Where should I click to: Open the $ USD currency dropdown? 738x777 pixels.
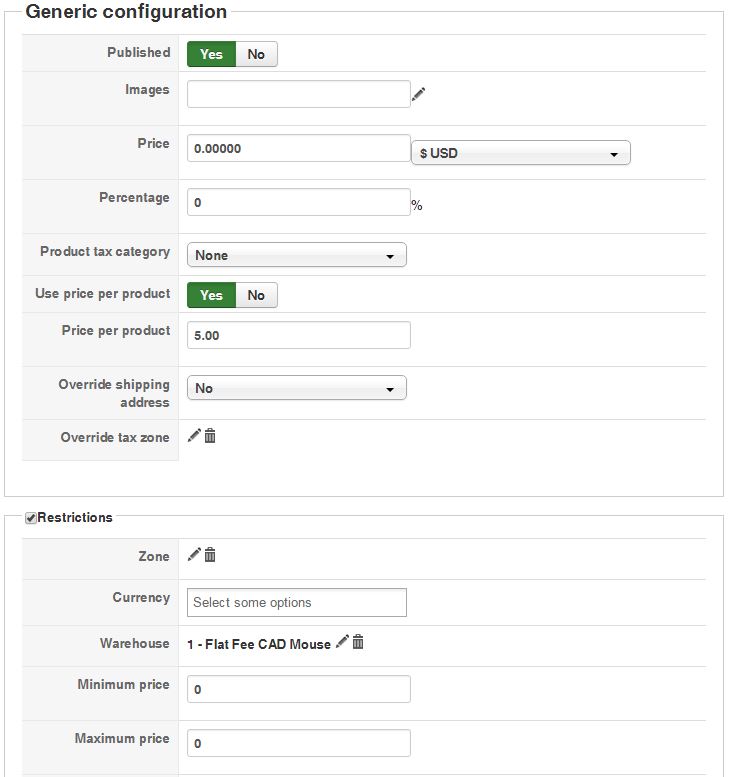click(x=520, y=153)
